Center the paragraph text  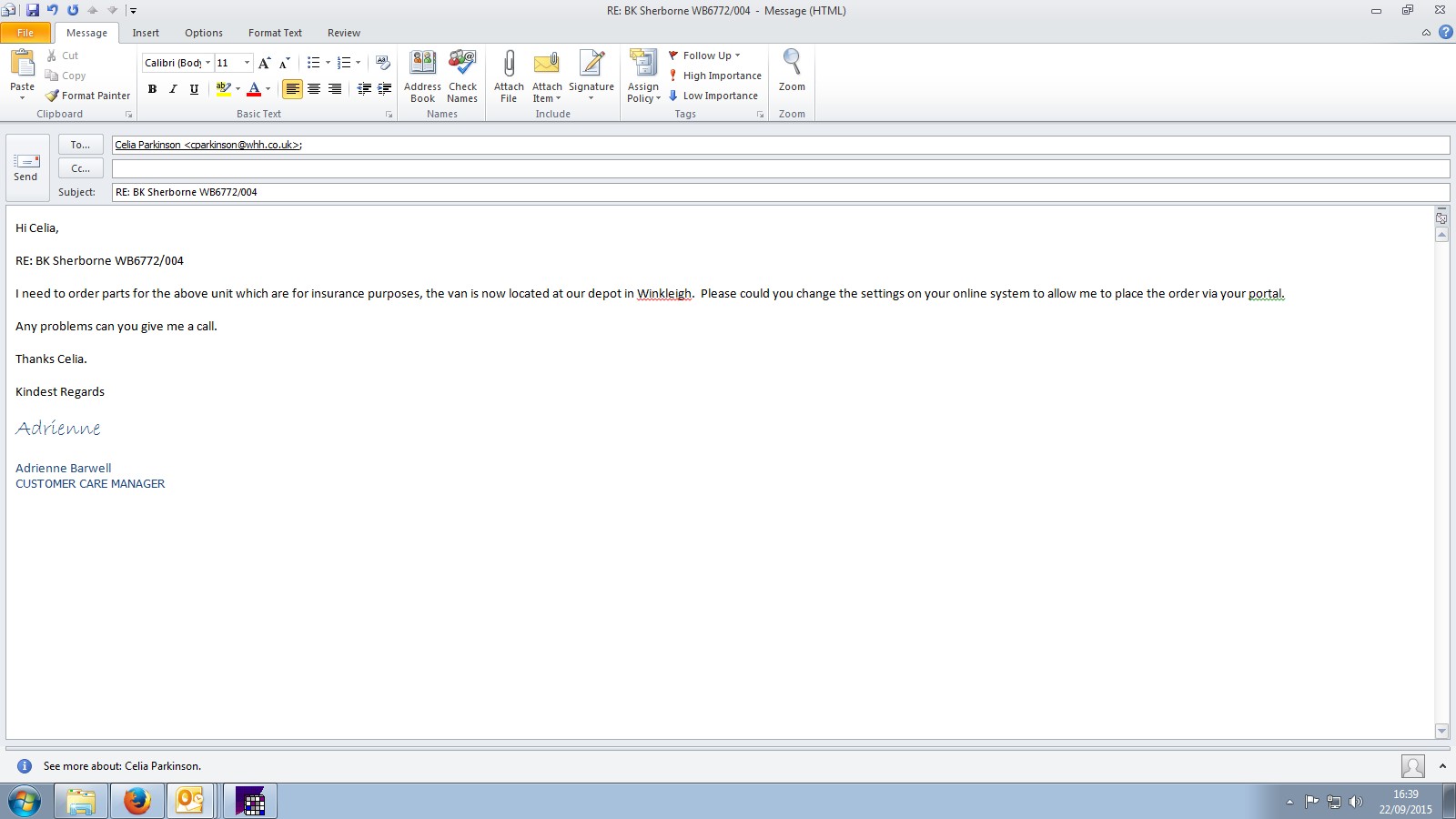click(314, 89)
